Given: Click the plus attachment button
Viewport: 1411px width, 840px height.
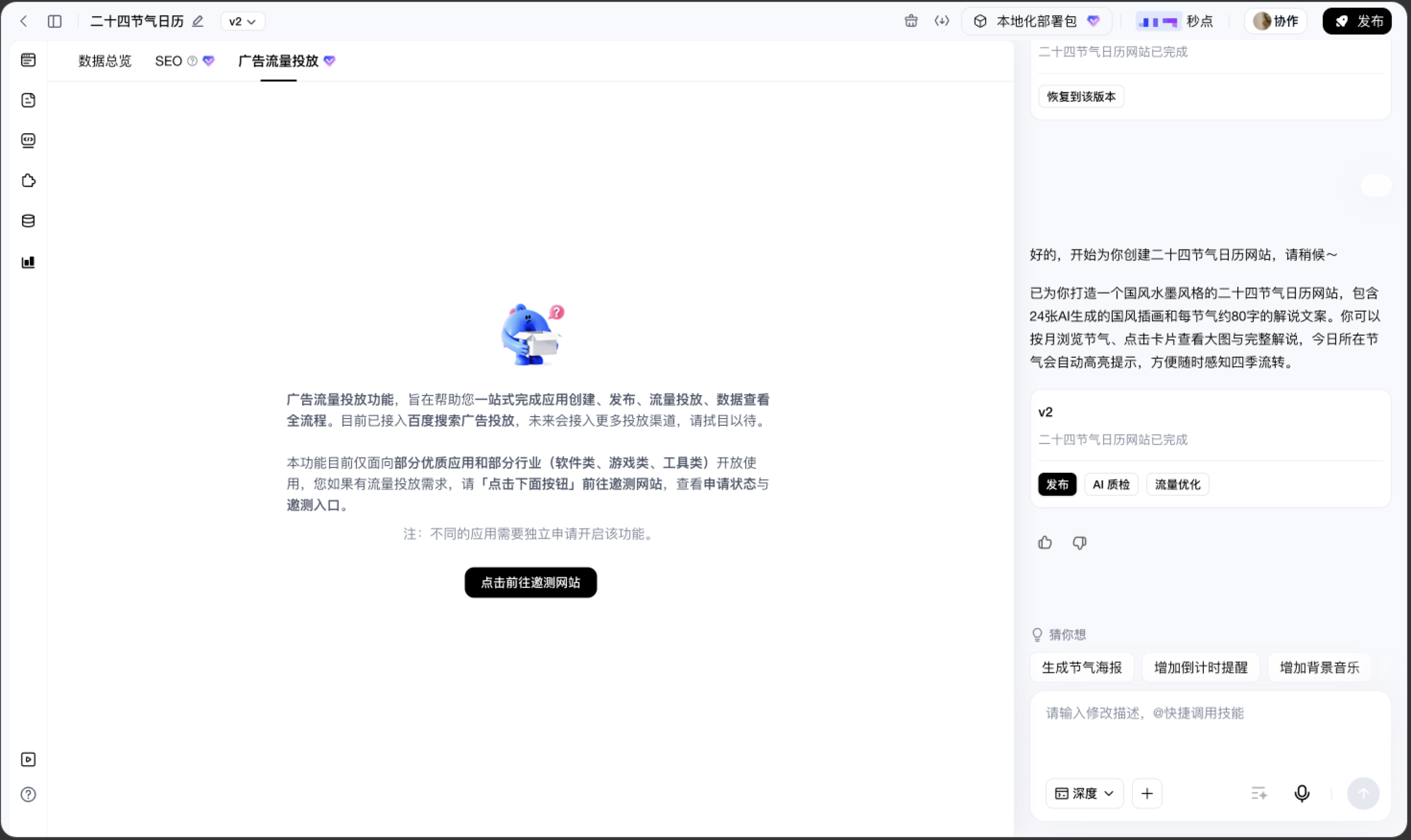Looking at the screenshot, I should pos(1147,793).
